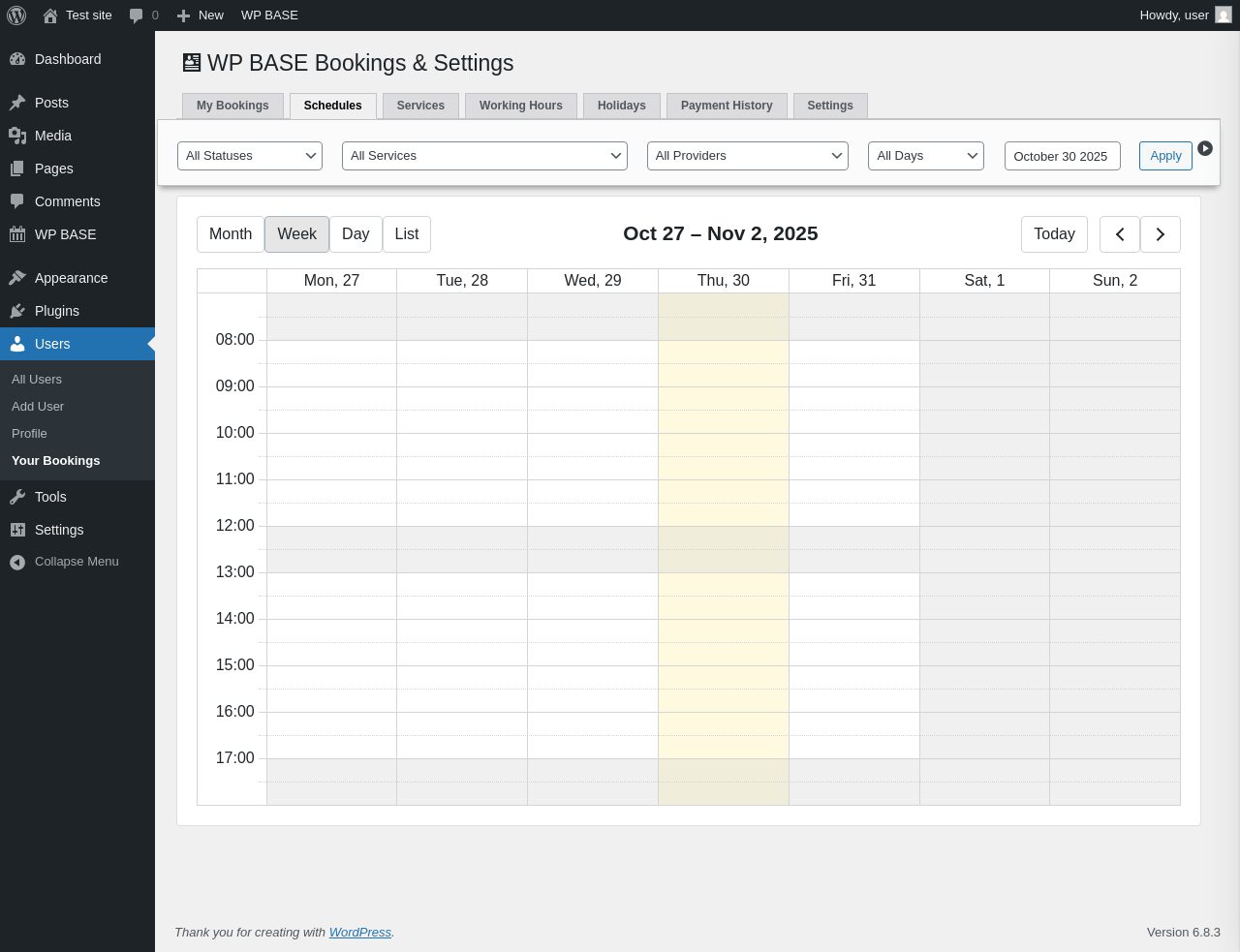Switch calendar to Month view

[x=231, y=234]
